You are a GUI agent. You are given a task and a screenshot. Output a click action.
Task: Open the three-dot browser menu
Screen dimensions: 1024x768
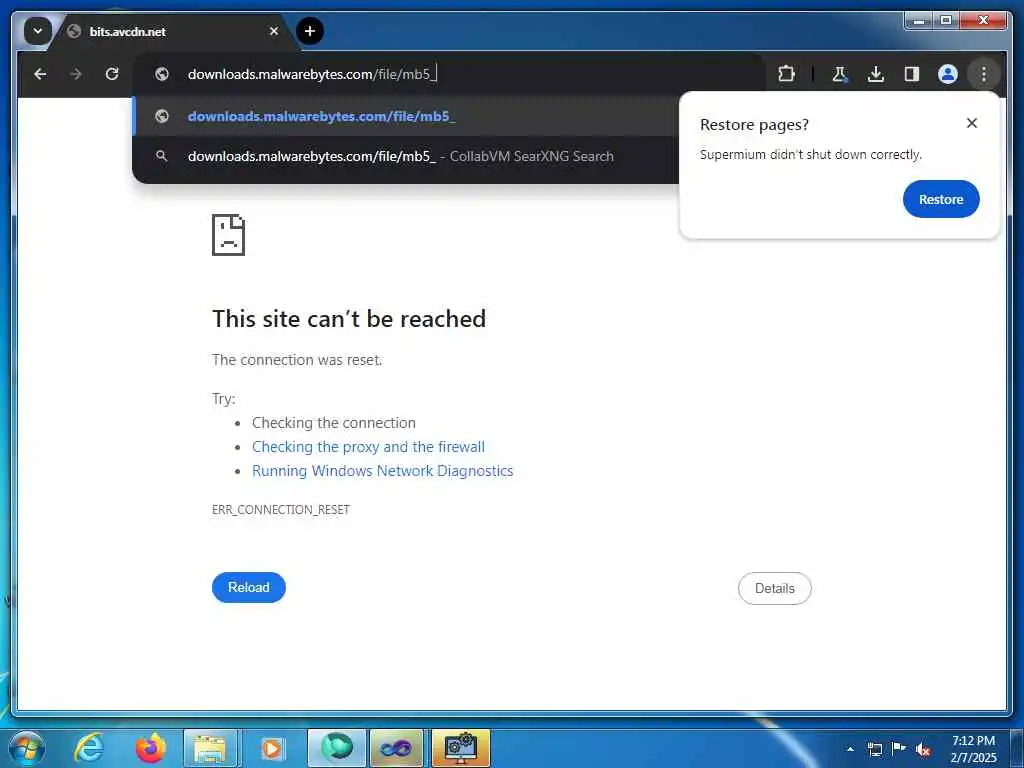pos(984,74)
